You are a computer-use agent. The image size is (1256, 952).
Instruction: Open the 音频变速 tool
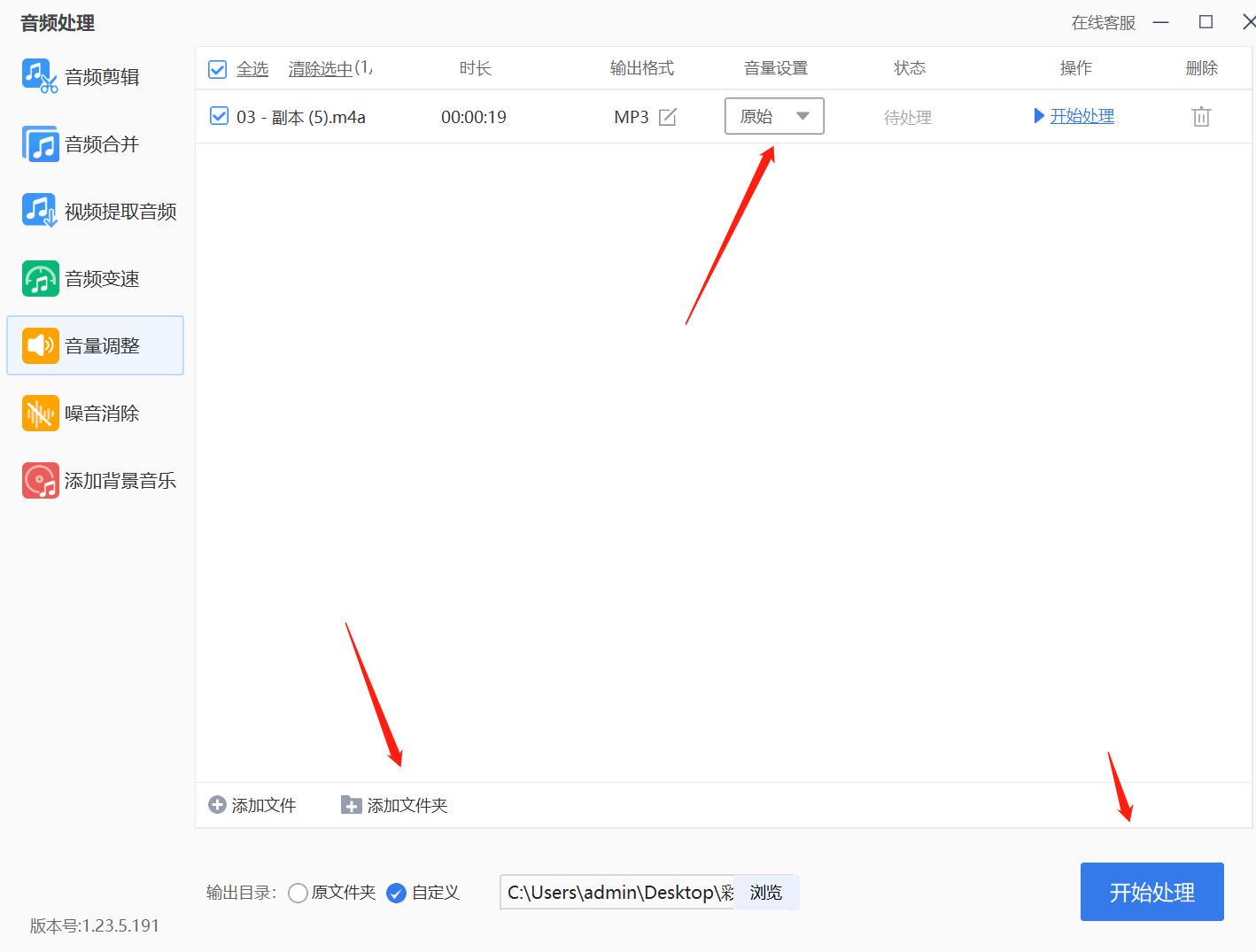(x=97, y=278)
